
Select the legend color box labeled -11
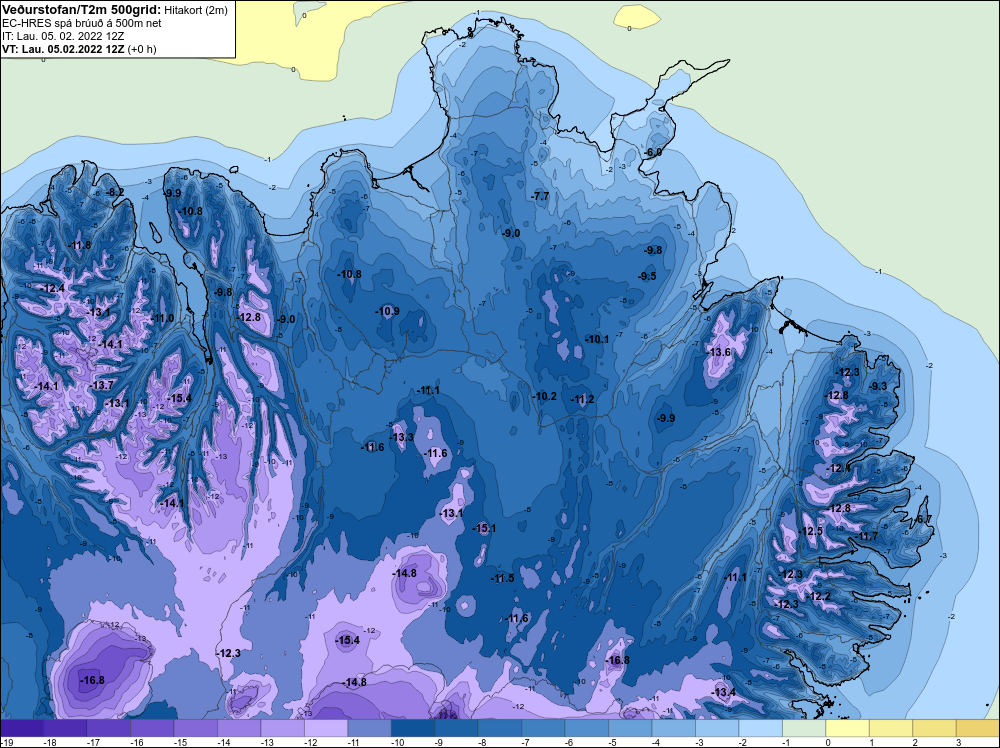pos(369,729)
